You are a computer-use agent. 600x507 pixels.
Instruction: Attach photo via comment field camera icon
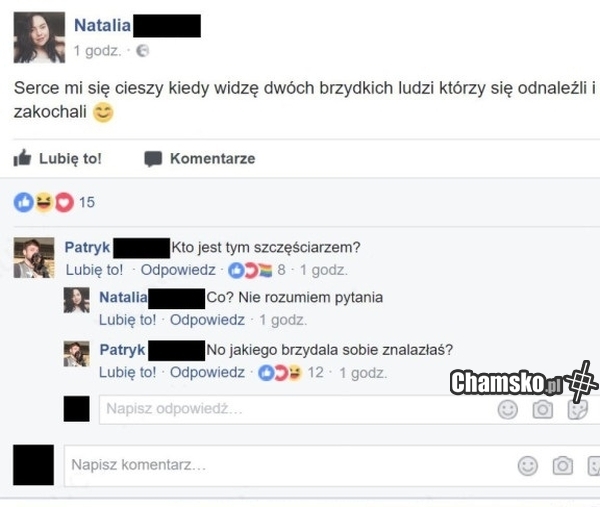click(x=562, y=465)
